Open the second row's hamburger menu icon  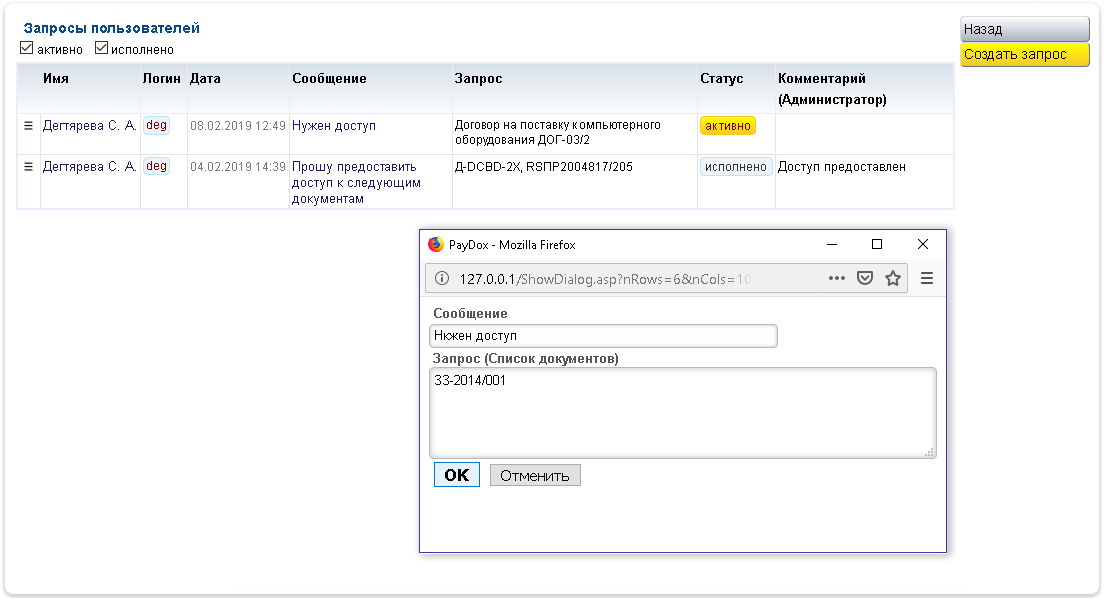point(28,167)
